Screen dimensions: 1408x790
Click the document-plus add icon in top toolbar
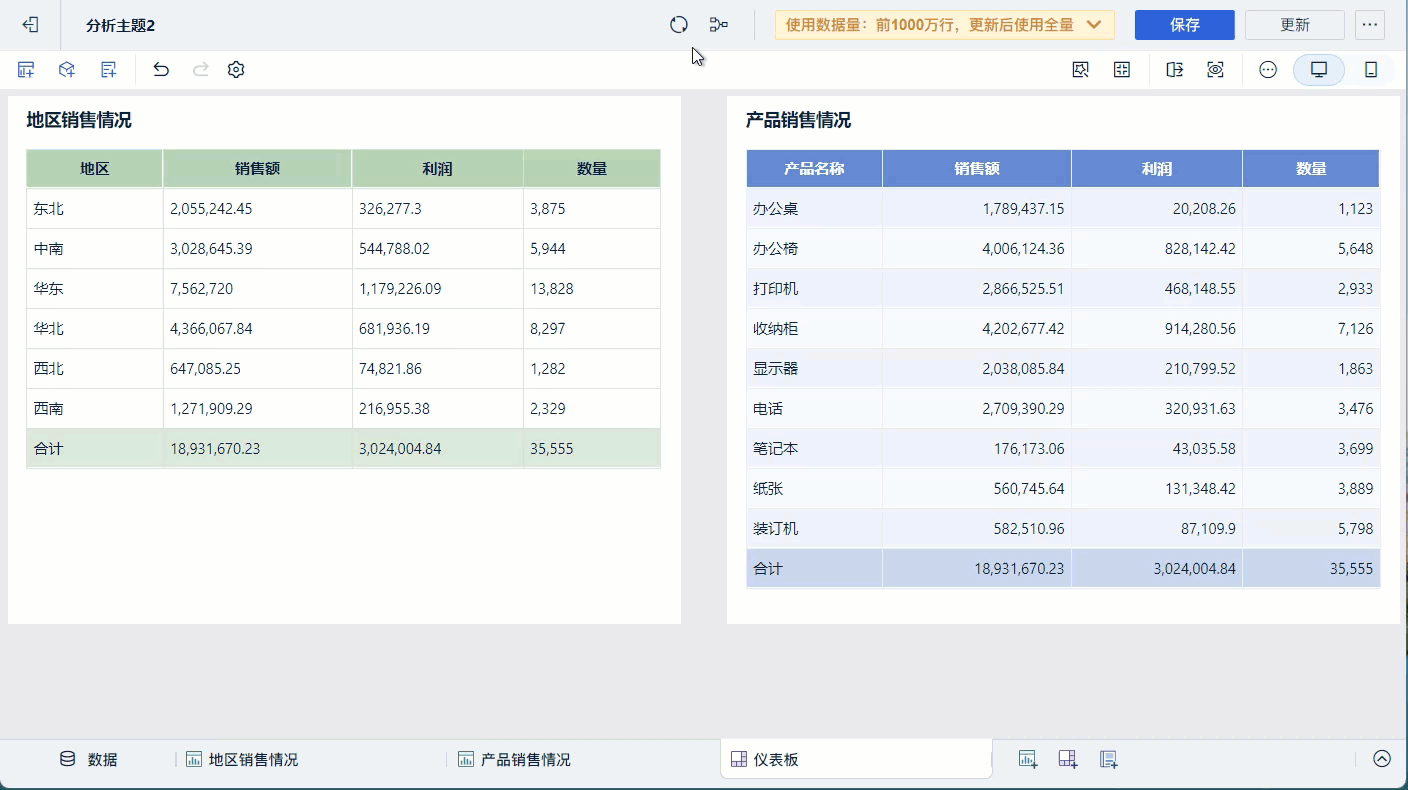click(109, 69)
